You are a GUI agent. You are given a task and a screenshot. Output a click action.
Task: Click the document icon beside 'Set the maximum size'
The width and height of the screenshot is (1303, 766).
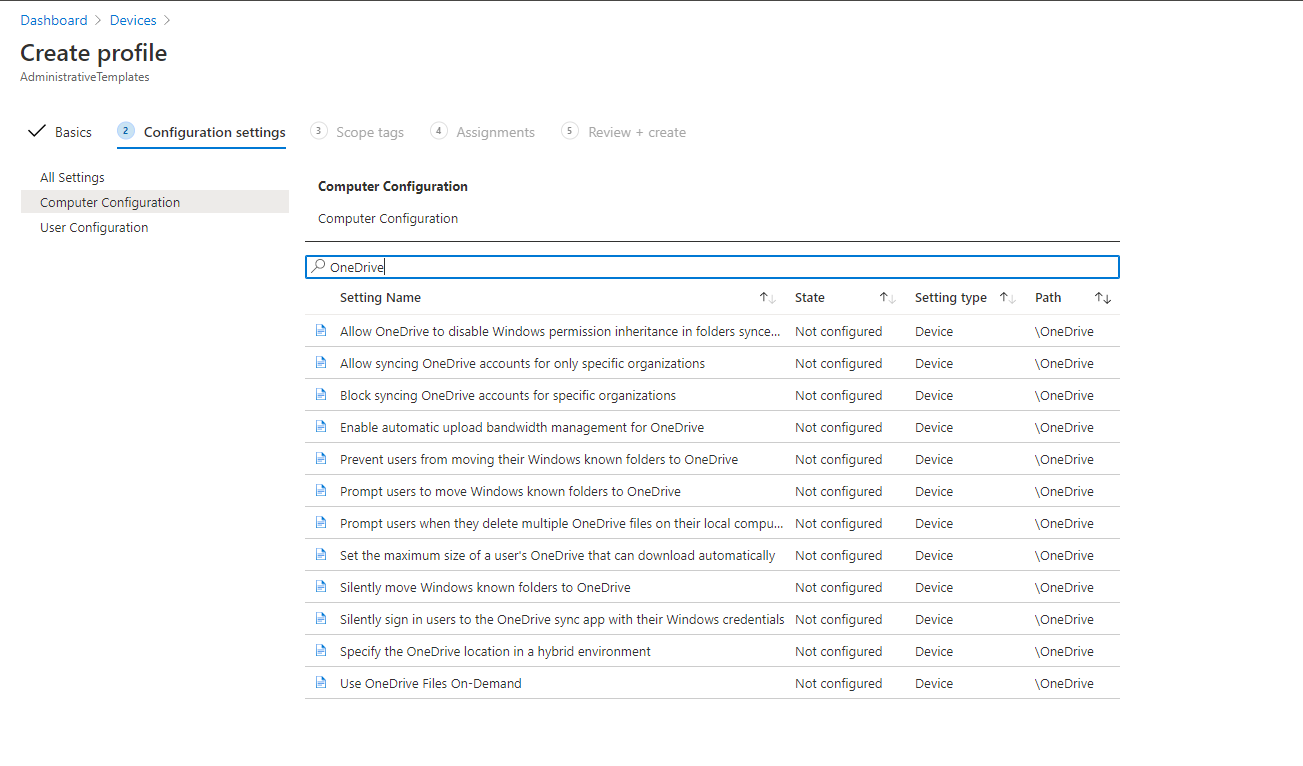tap(321, 554)
